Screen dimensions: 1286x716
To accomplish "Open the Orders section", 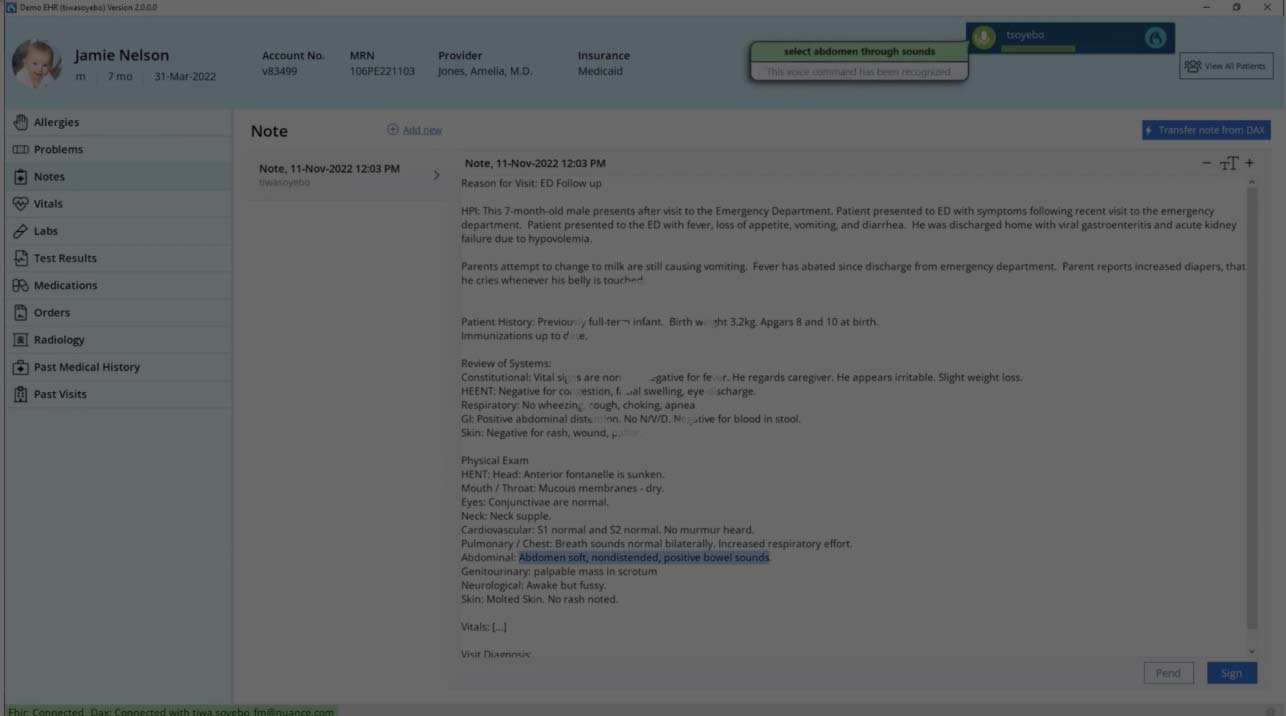I will pos(117,312).
